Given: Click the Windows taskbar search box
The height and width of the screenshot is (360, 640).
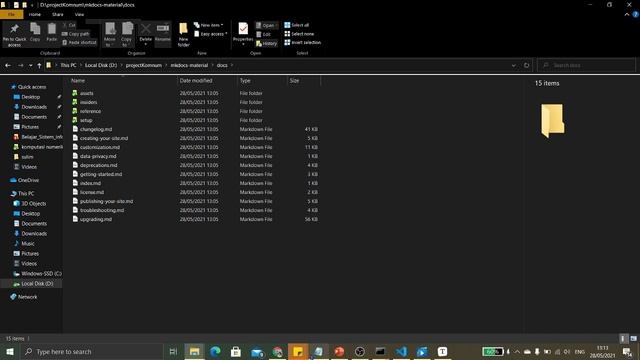Looking at the screenshot, I should point(92,351).
